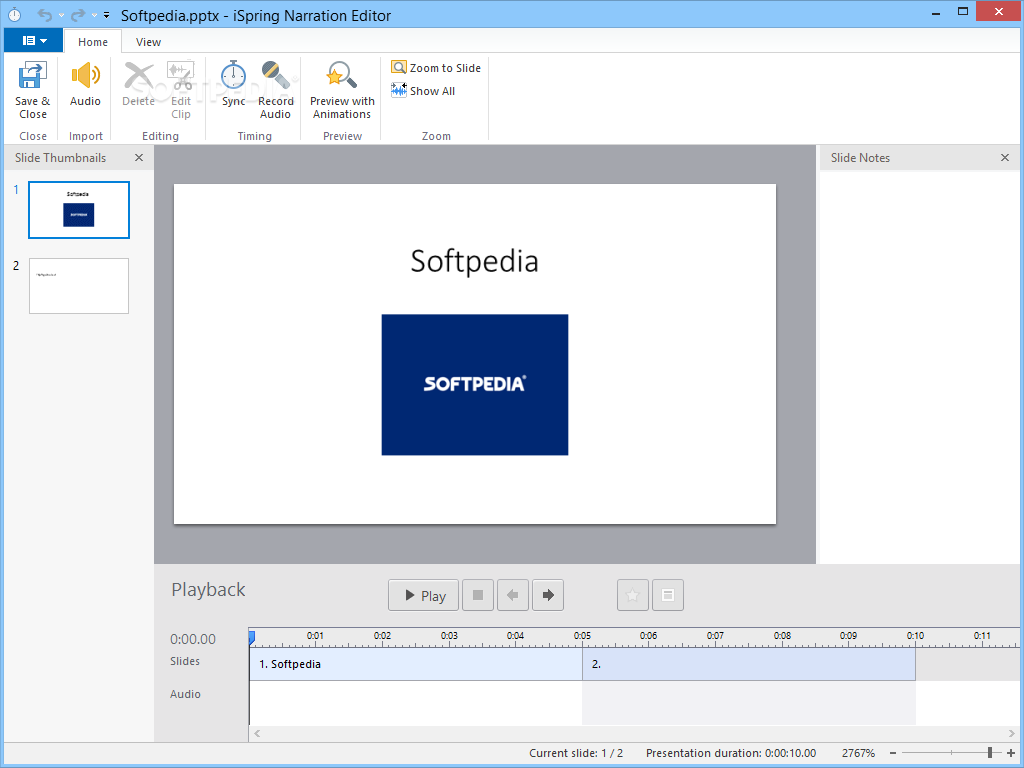This screenshot has height=768, width=1024.
Task: Click the 'Current slide: 1 / 2' status text
Action: click(576, 753)
